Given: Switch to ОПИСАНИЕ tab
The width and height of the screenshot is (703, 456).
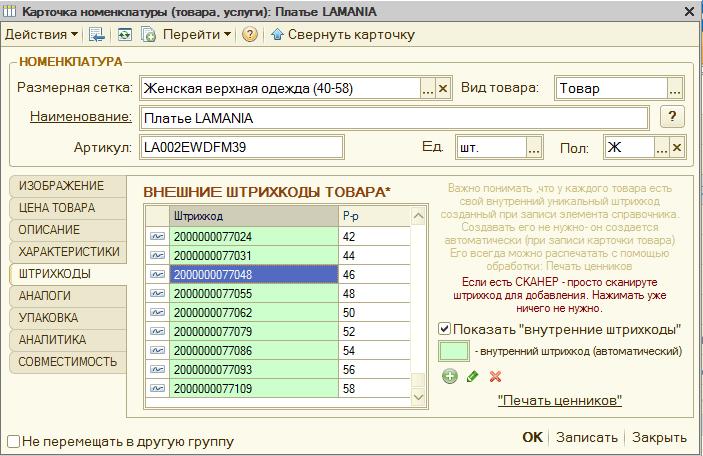Looking at the screenshot, I should [68, 230].
